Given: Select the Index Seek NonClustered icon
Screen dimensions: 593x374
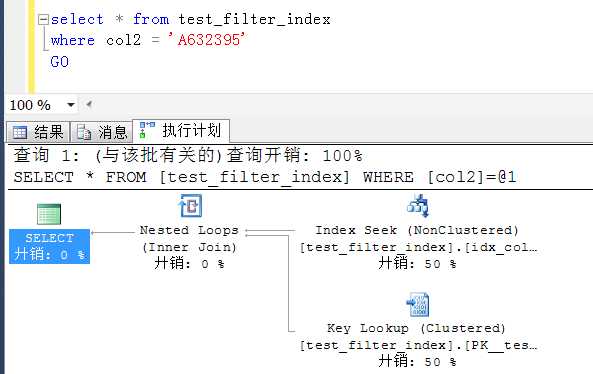Looking at the screenshot, I should 418,206.
